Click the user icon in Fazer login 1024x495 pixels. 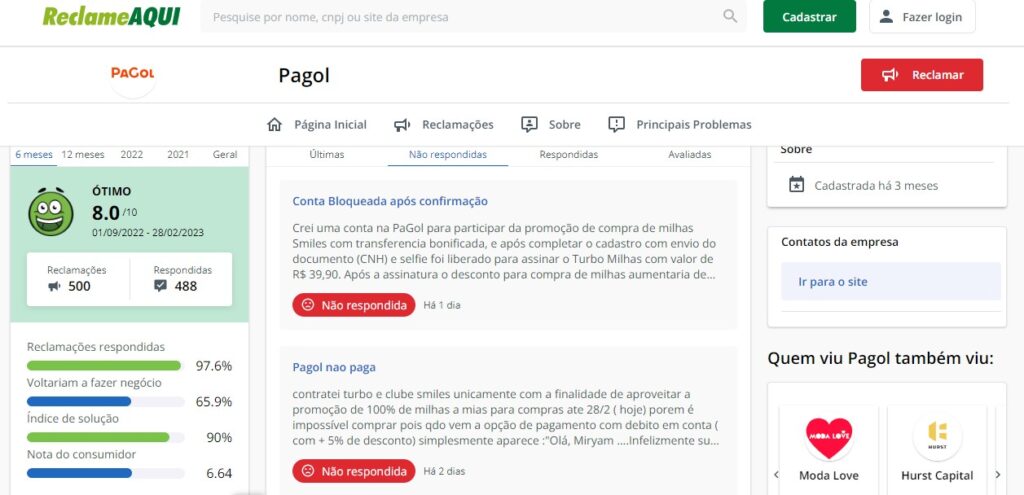[886, 16]
